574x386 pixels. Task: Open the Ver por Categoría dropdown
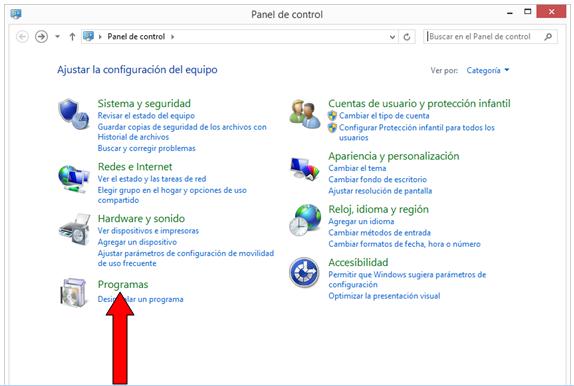[x=488, y=70]
